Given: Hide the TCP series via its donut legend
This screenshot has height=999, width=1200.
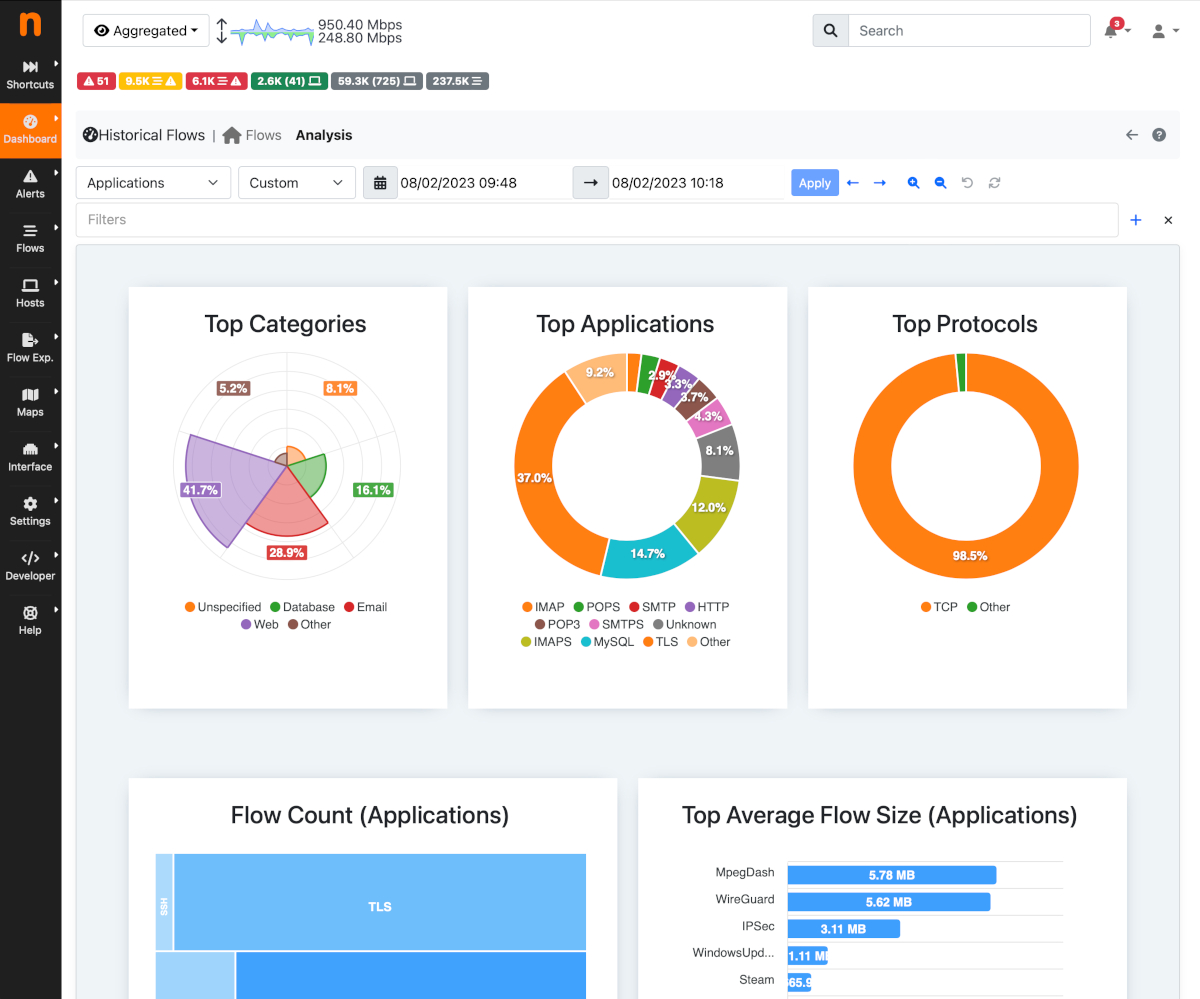Looking at the screenshot, I should tap(938, 606).
